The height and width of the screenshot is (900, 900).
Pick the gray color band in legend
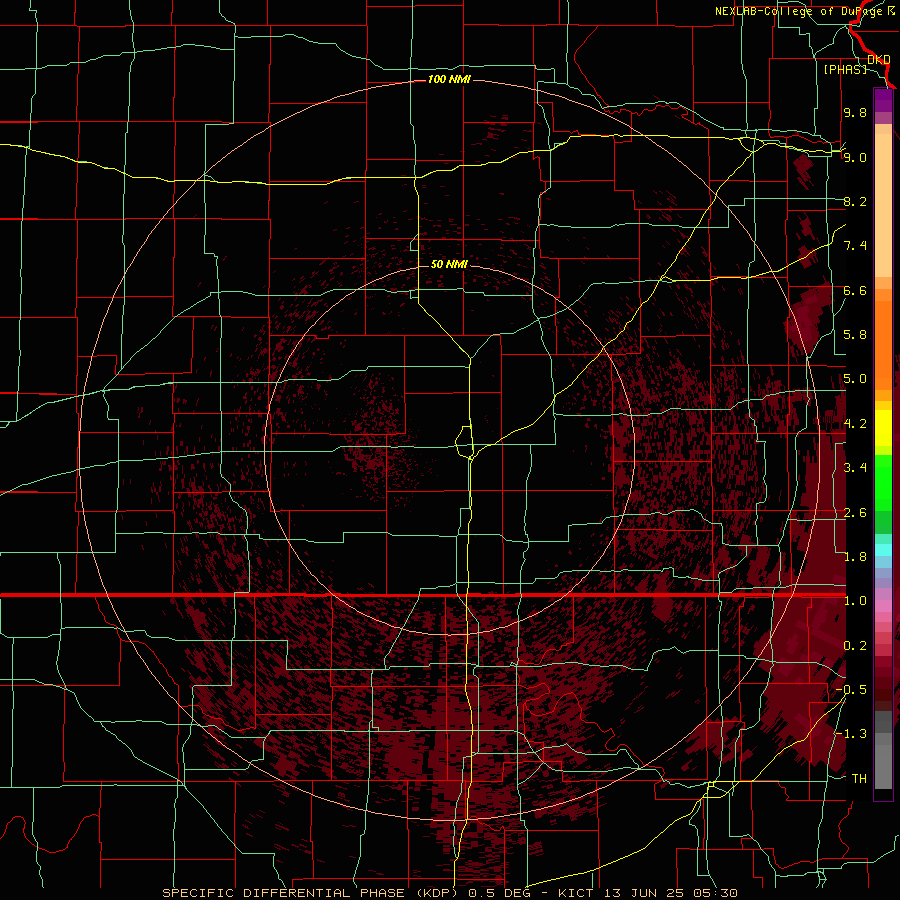click(883, 752)
